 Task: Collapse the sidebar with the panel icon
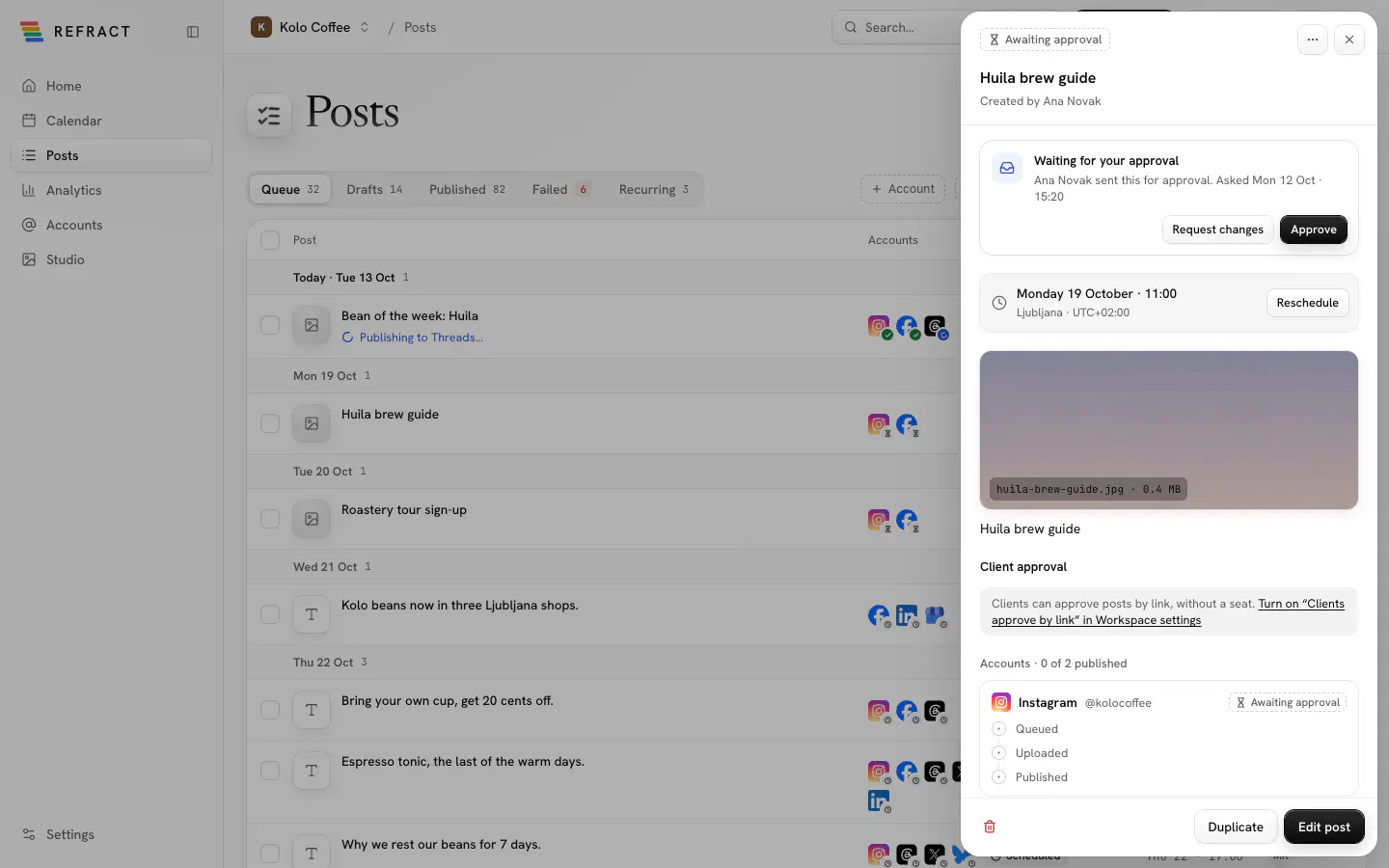coord(193,32)
